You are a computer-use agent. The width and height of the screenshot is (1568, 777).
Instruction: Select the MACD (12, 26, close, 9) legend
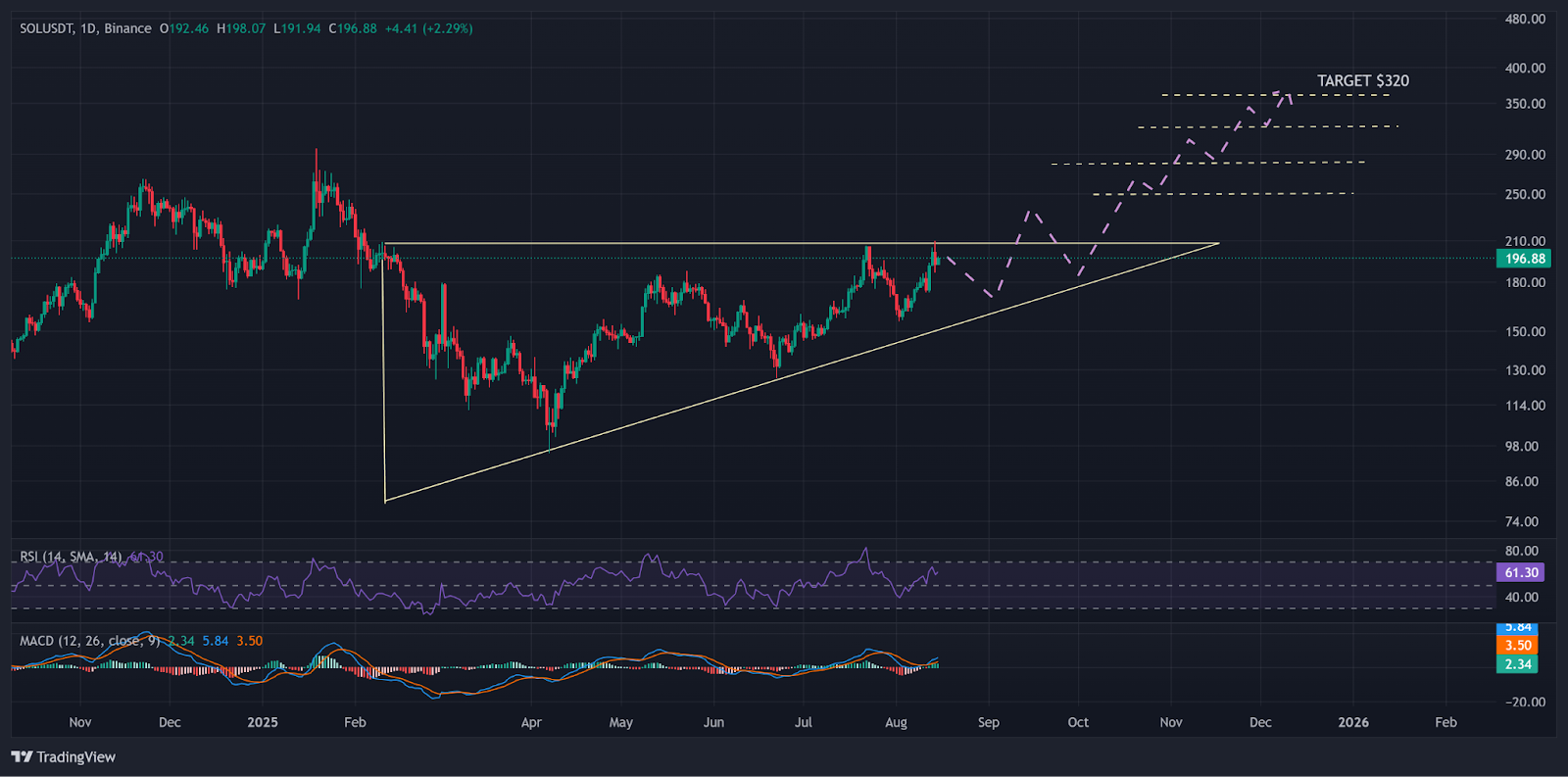pyautogui.click(x=90, y=641)
